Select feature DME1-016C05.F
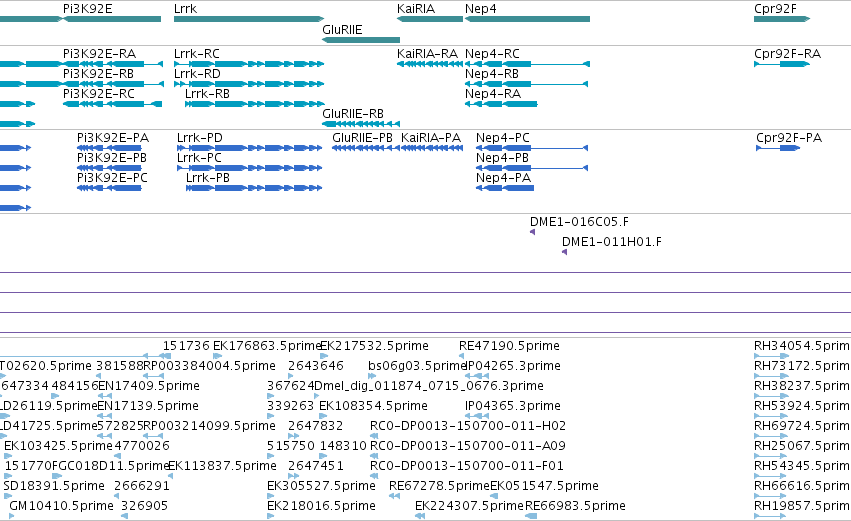The width and height of the screenshot is (851, 521). click(579, 222)
